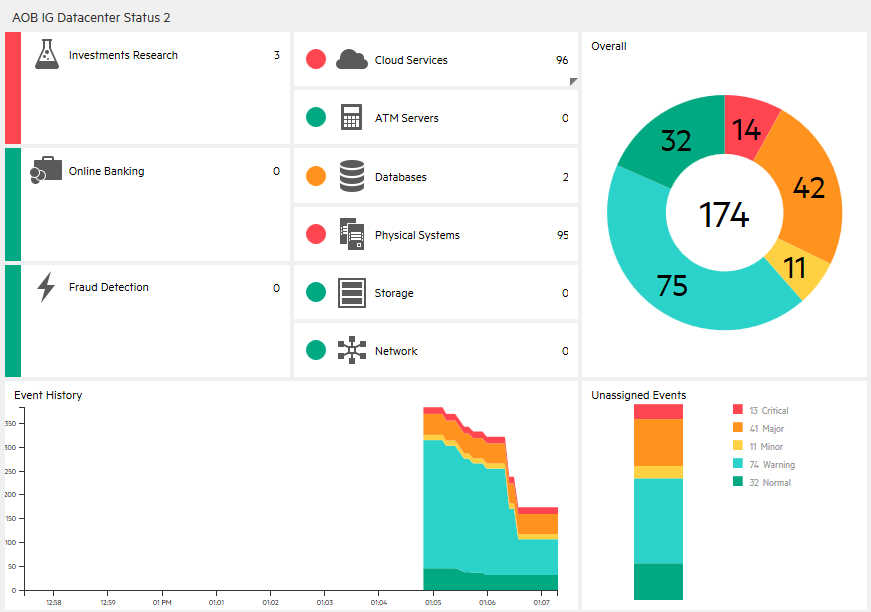
Task: Open the Fraud Detection label
Action: click(x=109, y=287)
